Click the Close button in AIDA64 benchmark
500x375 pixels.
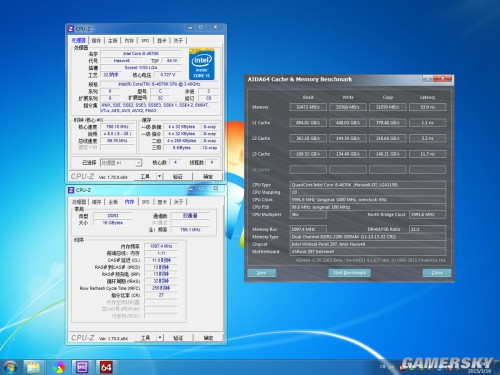click(x=437, y=273)
